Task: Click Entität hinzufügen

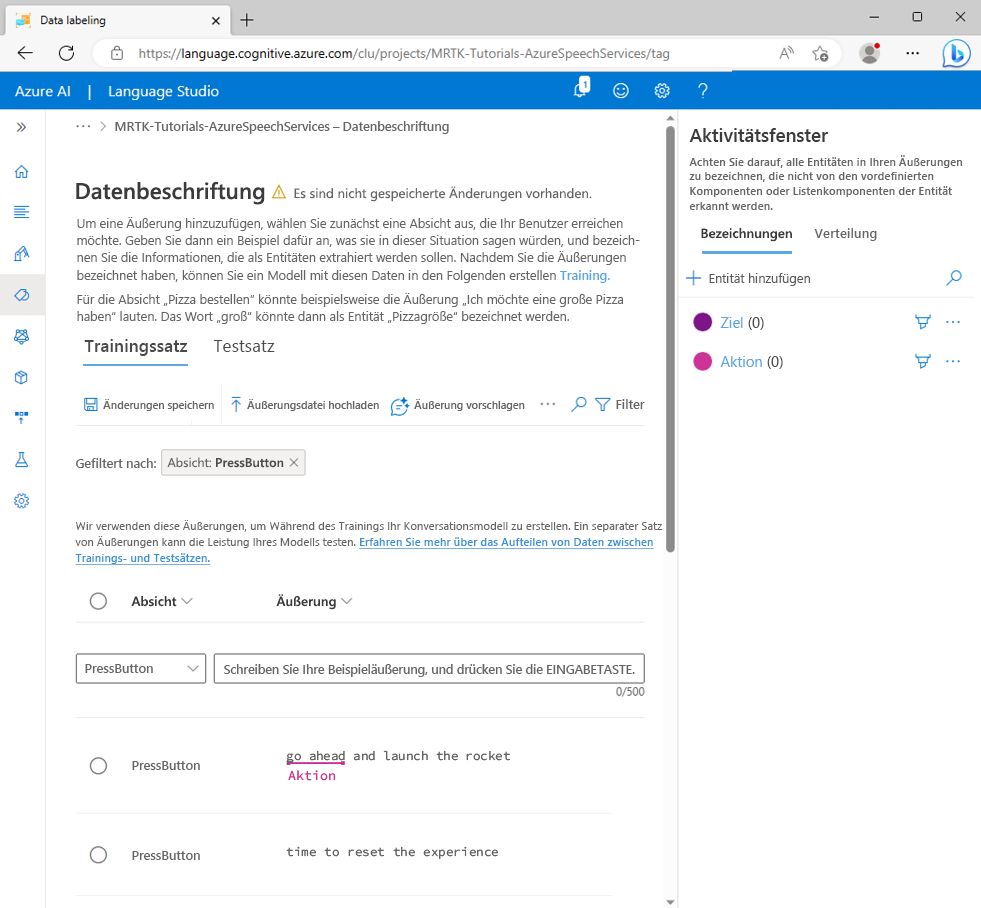Action: [x=748, y=278]
